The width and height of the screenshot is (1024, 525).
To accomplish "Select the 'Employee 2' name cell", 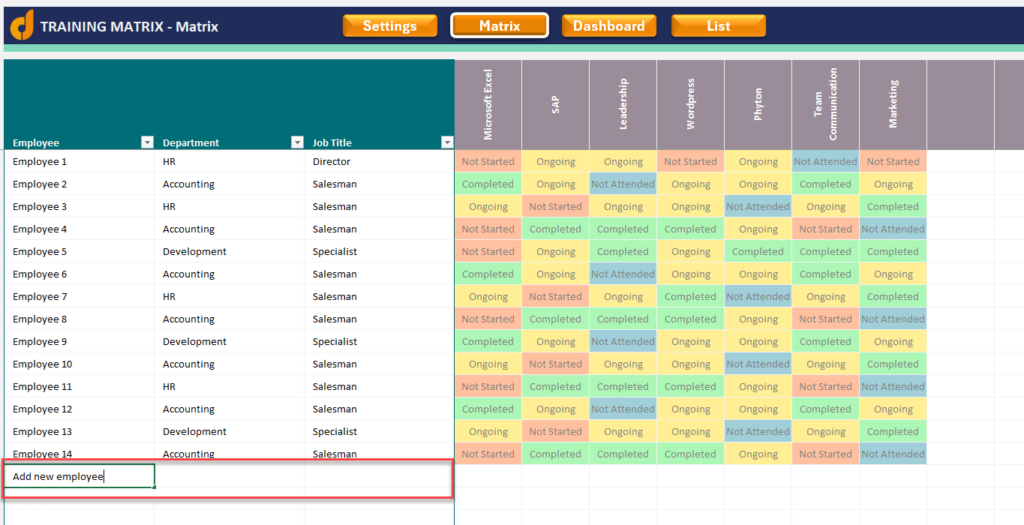I will pyautogui.click(x=80, y=184).
